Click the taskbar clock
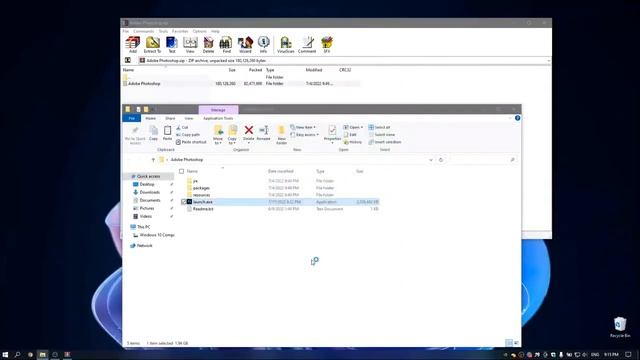The image size is (640, 360). click(611, 355)
